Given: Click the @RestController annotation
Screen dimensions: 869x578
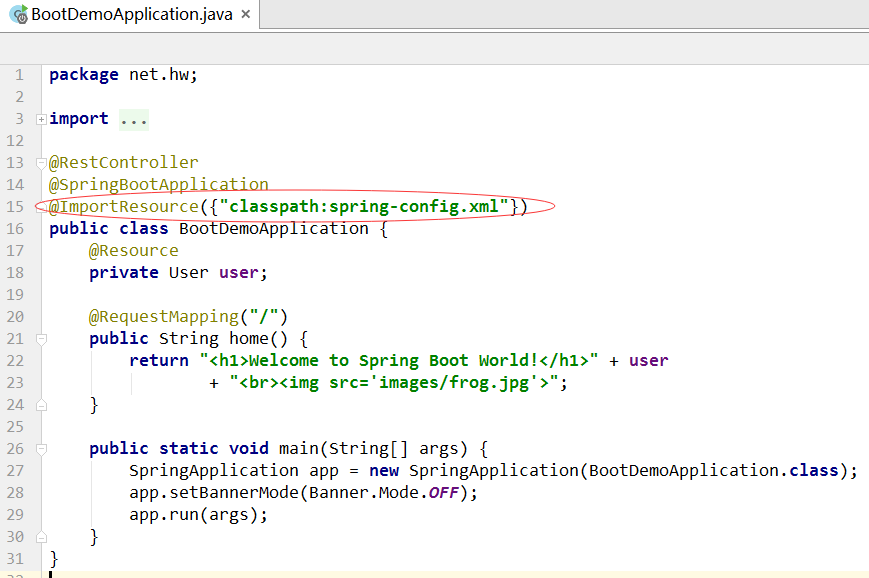Looking at the screenshot, I should [124, 162].
